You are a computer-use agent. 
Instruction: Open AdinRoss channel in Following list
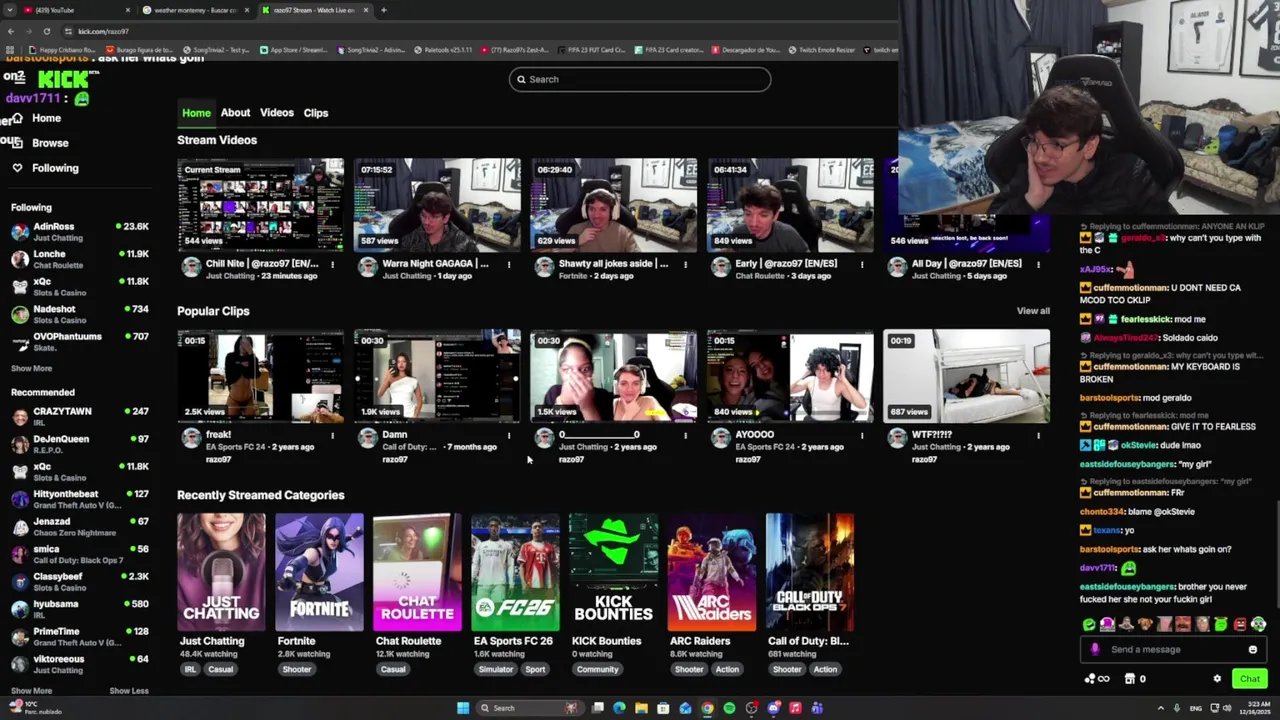click(80, 232)
